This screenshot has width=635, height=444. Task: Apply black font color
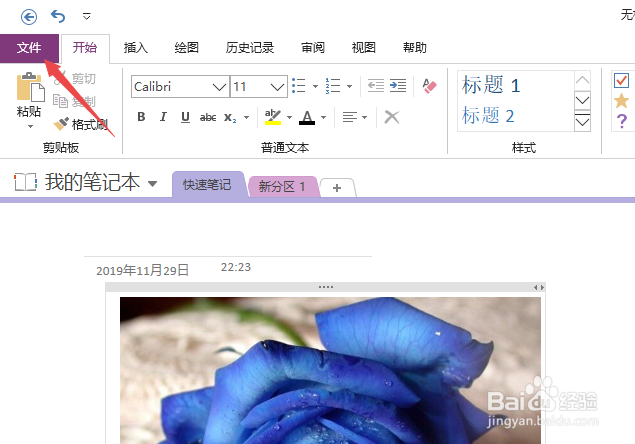coord(307,117)
